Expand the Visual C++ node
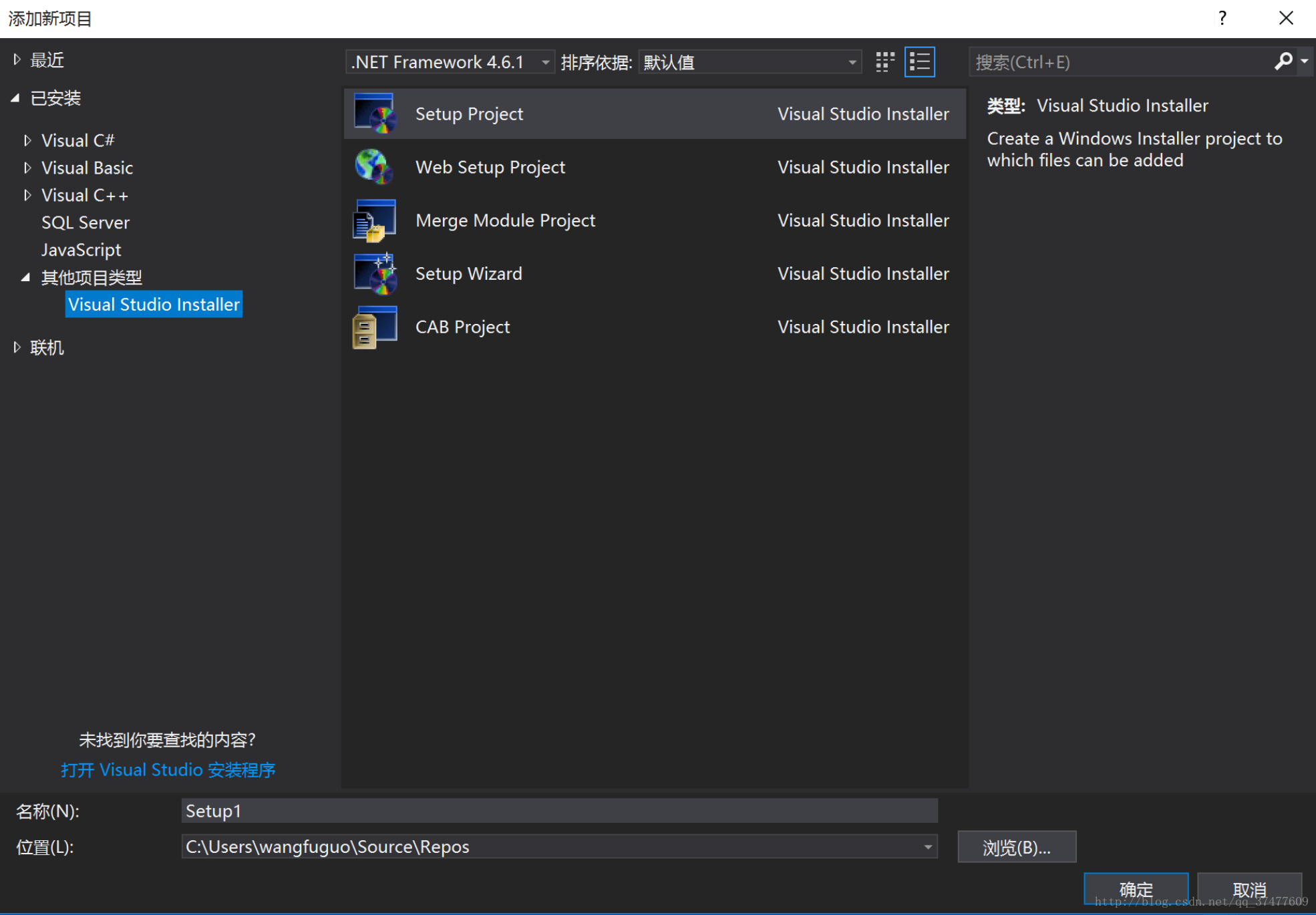Viewport: 1316px width, 915px height. 27,195
